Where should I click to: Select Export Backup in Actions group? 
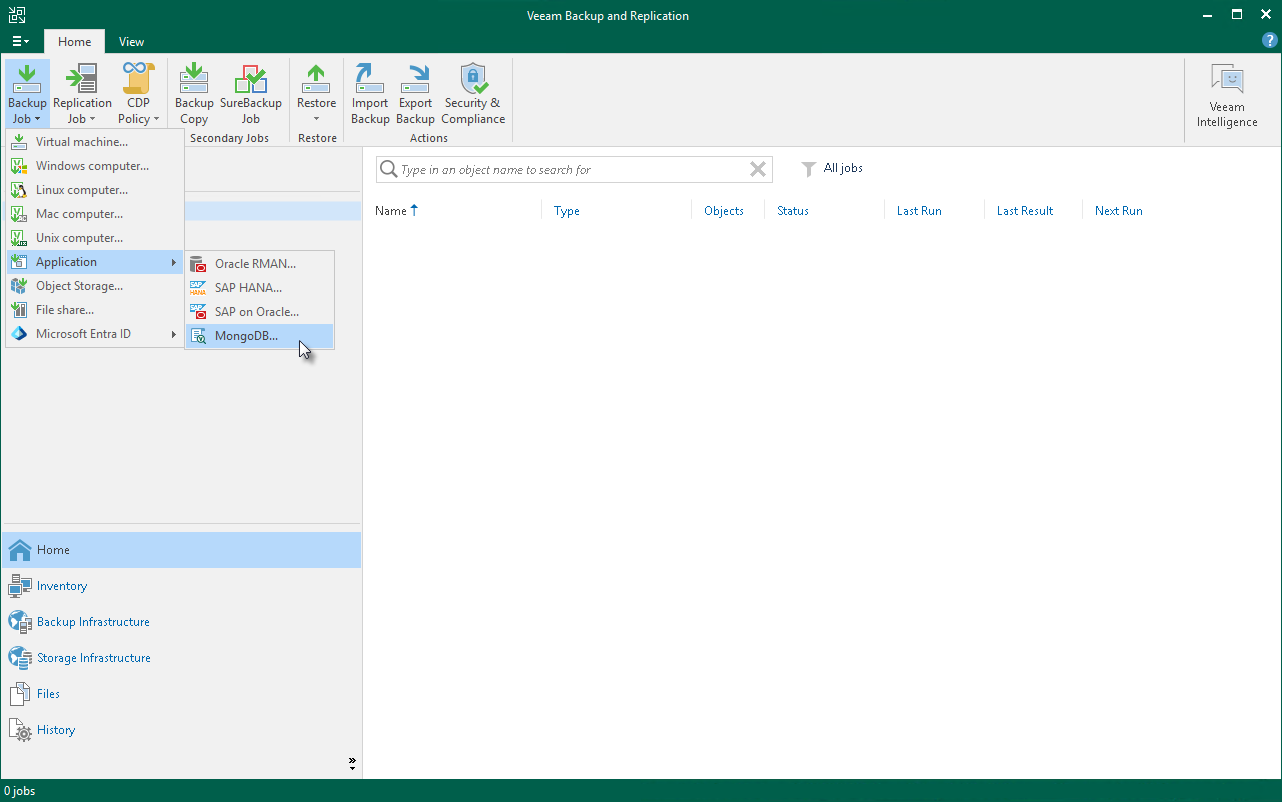pos(415,94)
